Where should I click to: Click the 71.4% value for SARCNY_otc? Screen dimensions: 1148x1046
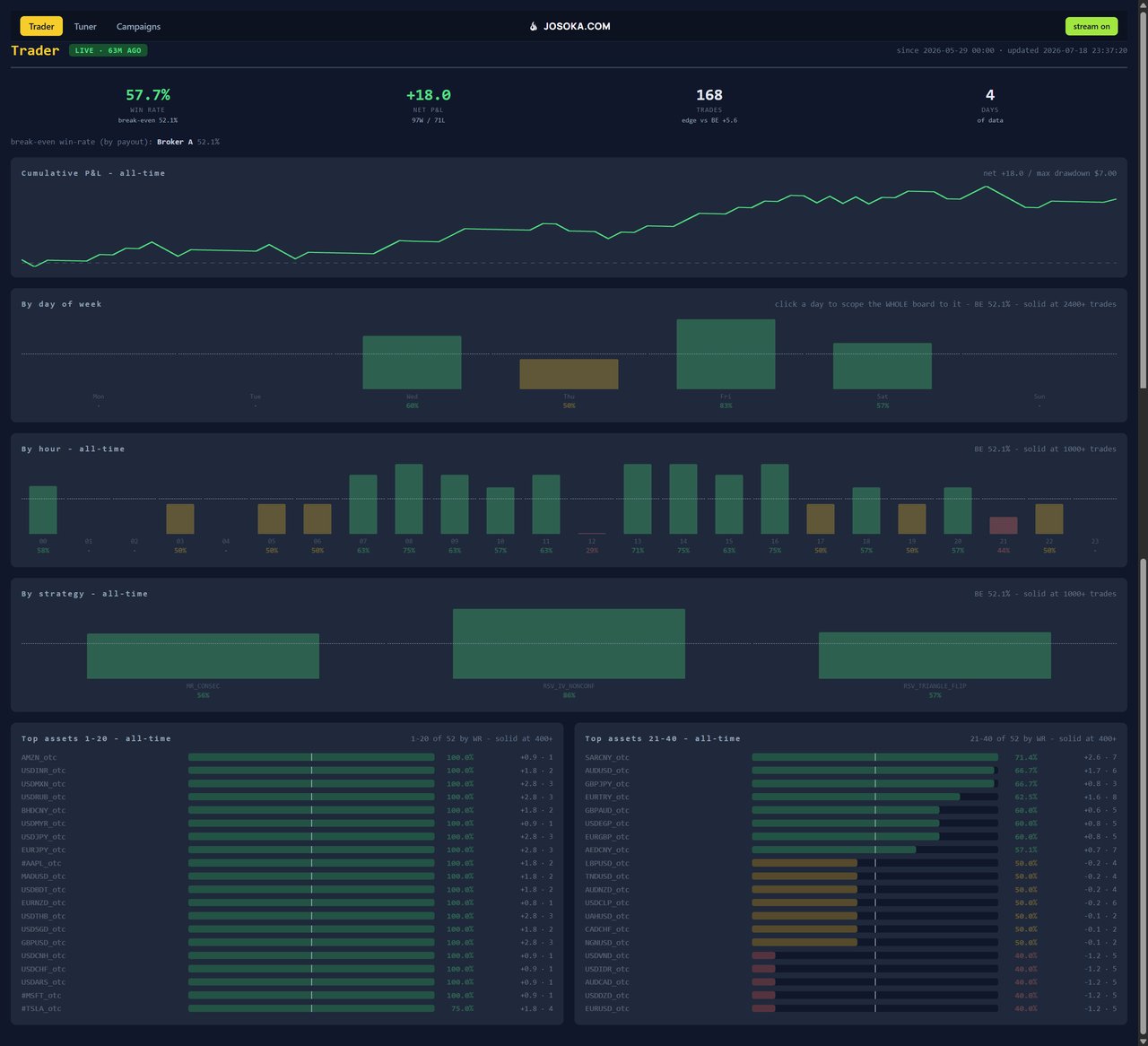click(1025, 757)
